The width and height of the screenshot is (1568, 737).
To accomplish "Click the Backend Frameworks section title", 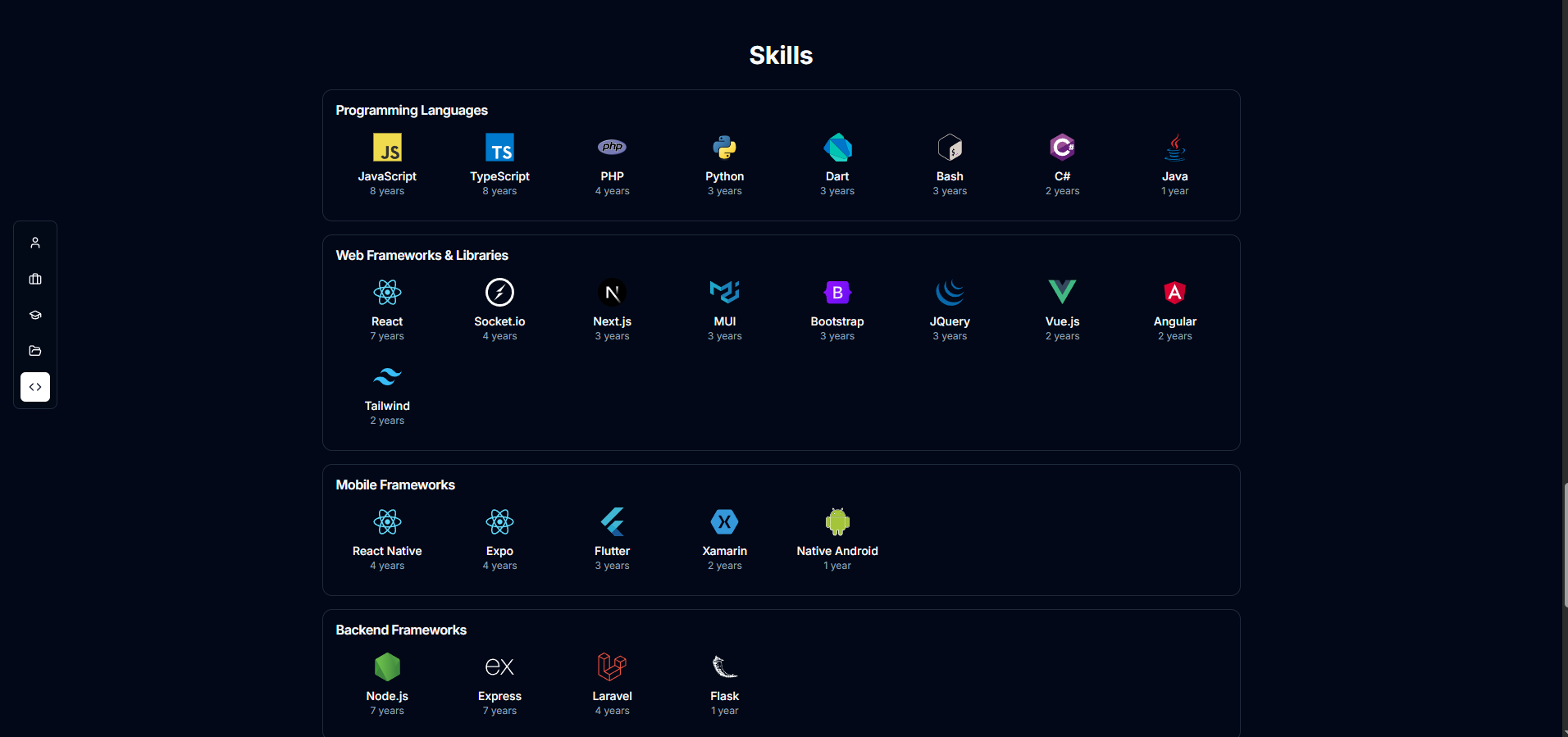I will point(401,630).
